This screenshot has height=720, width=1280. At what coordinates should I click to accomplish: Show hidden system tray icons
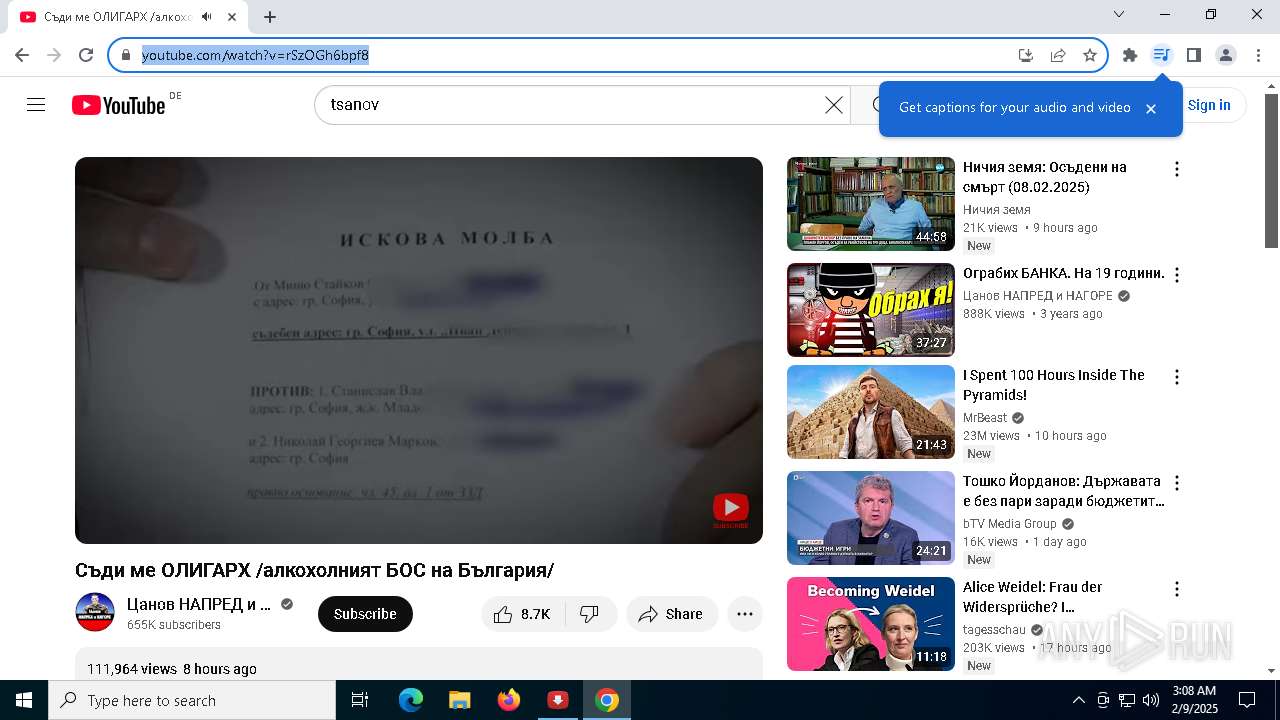click(x=1078, y=700)
